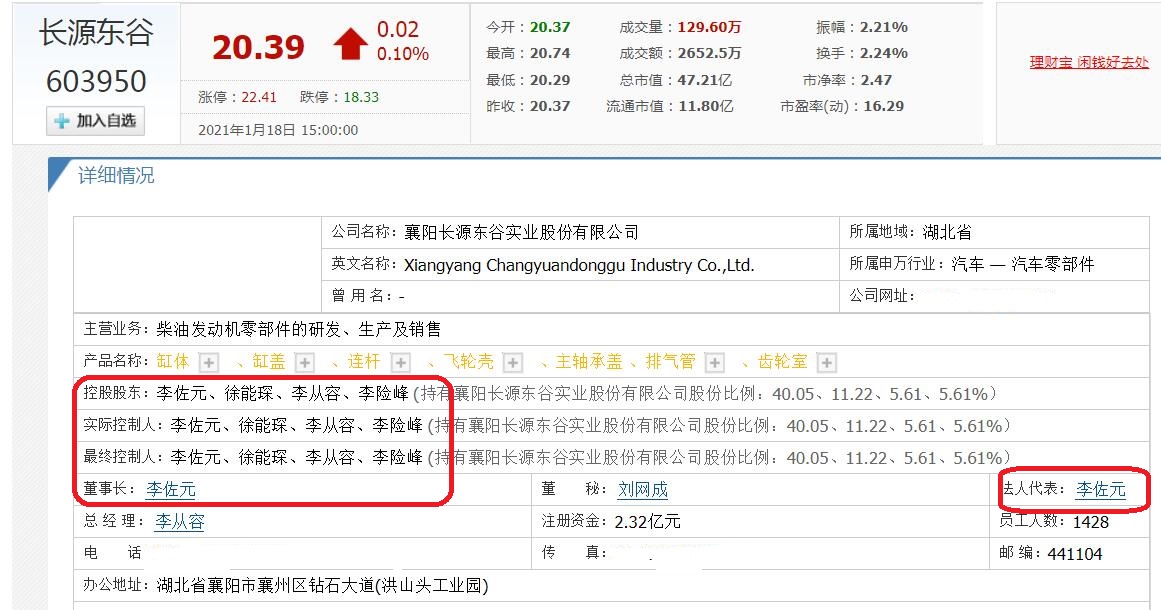Expand the plus icon next to 连杆
Image resolution: width=1161 pixels, height=610 pixels.
401,363
